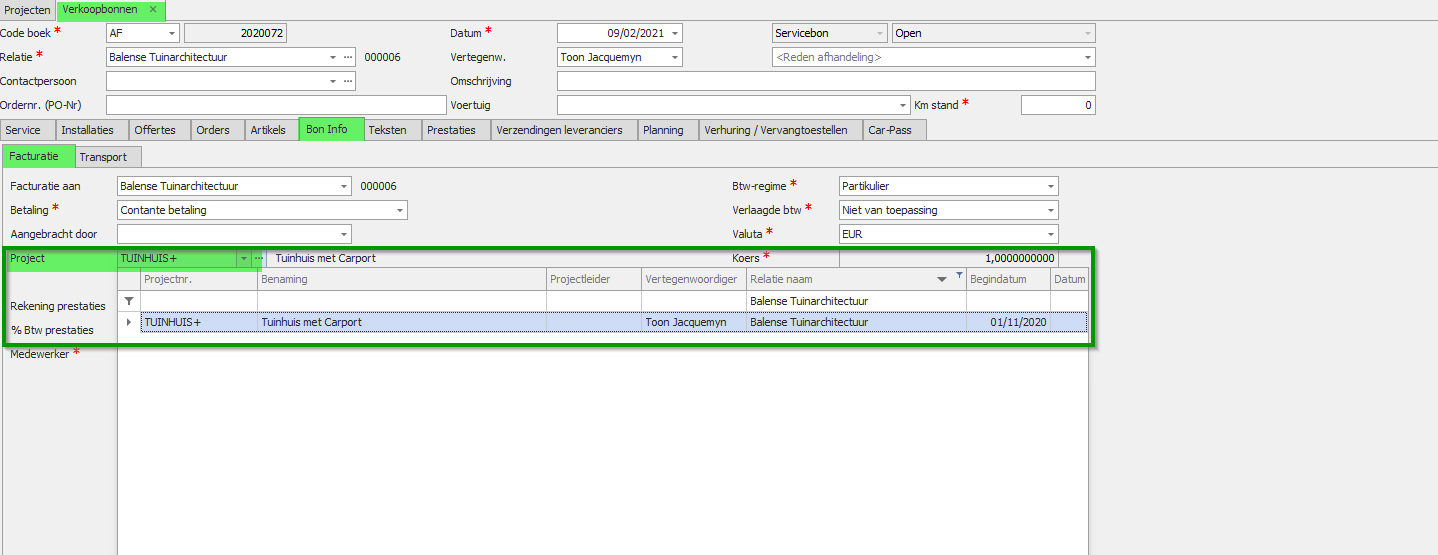Open the Datum date picker dropdown
This screenshot has height=555, width=1438.
pyautogui.click(x=675, y=33)
